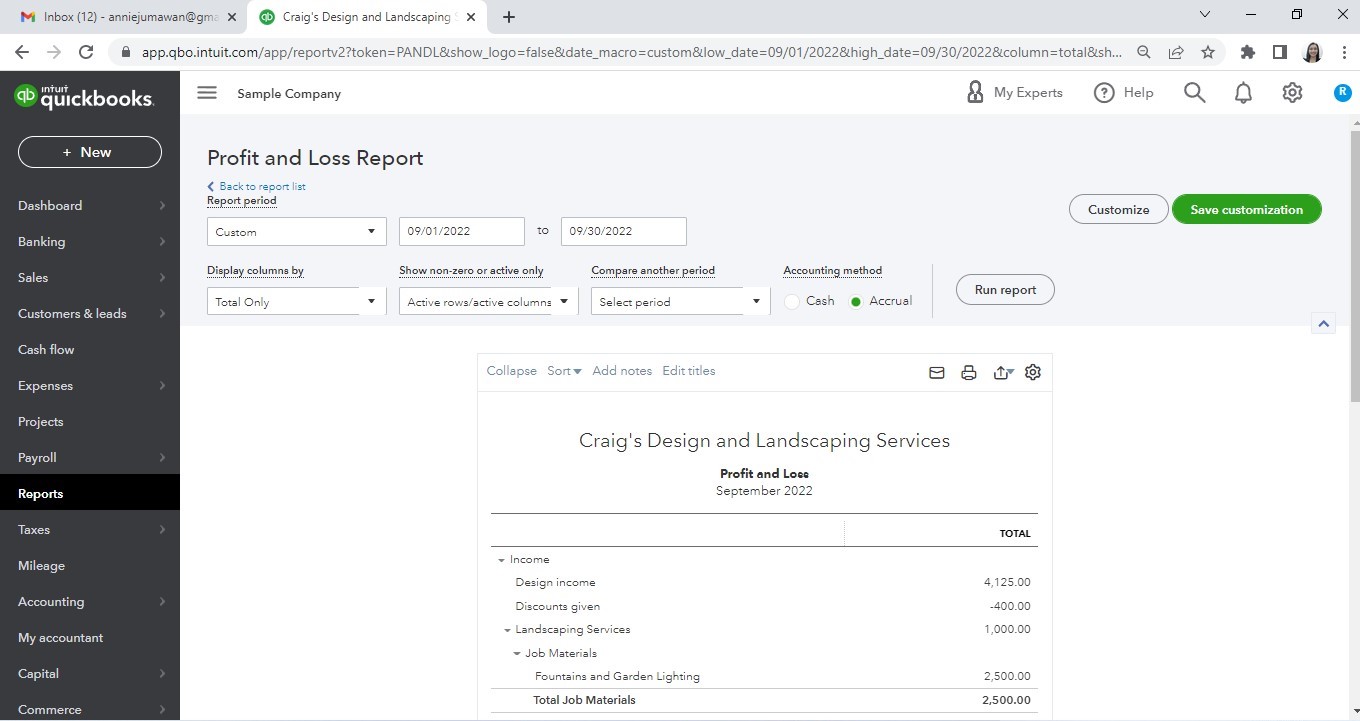Open notifications bell

coord(1243,93)
